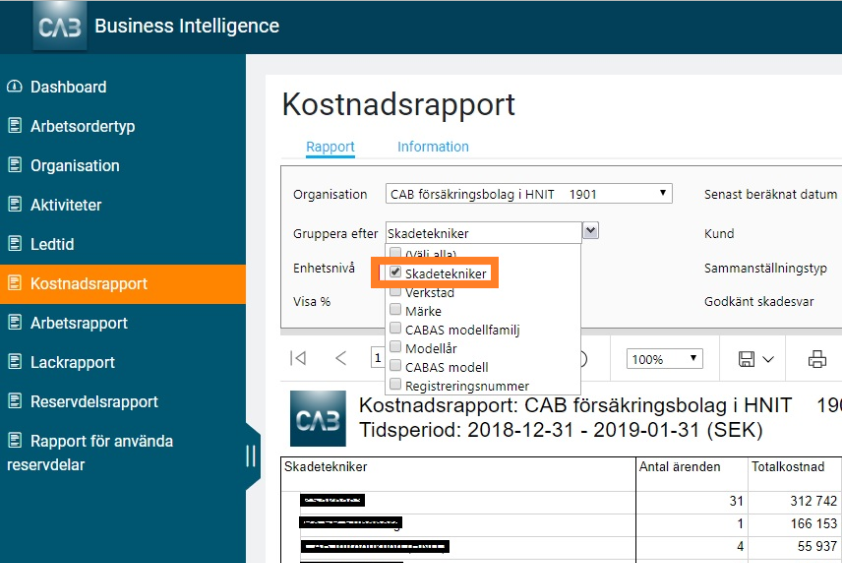Check the CABAS modellfamilj checkbox

pyautogui.click(x=395, y=328)
